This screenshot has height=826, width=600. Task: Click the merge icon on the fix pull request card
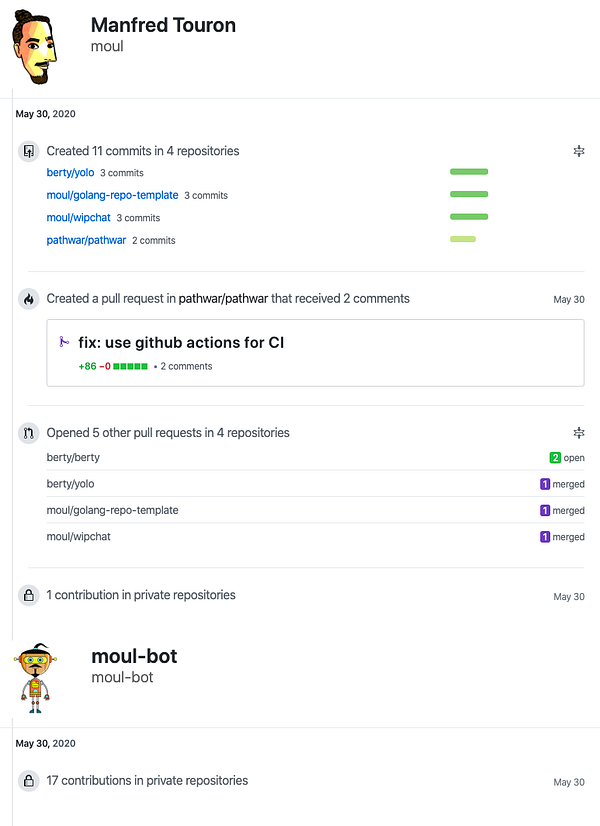[64, 343]
